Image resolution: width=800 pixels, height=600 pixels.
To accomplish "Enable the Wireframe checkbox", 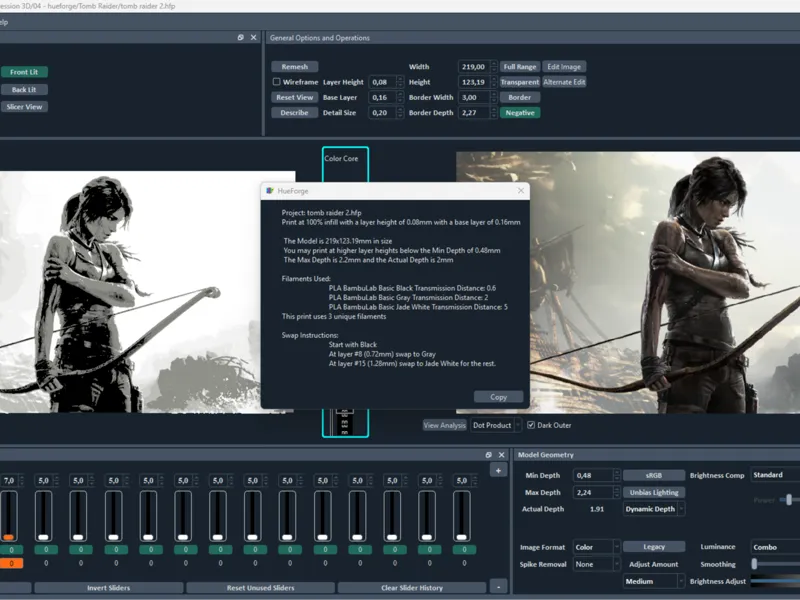I will (x=277, y=82).
